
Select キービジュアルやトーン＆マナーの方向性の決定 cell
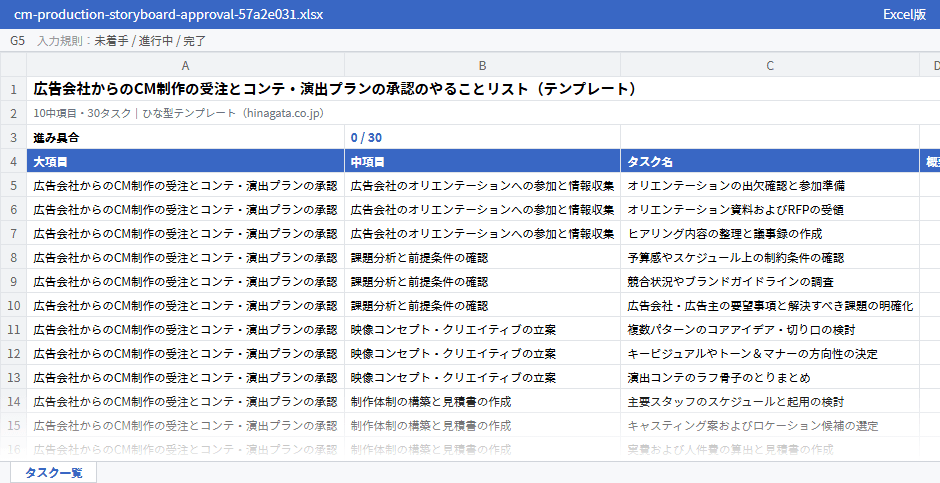click(x=770, y=353)
